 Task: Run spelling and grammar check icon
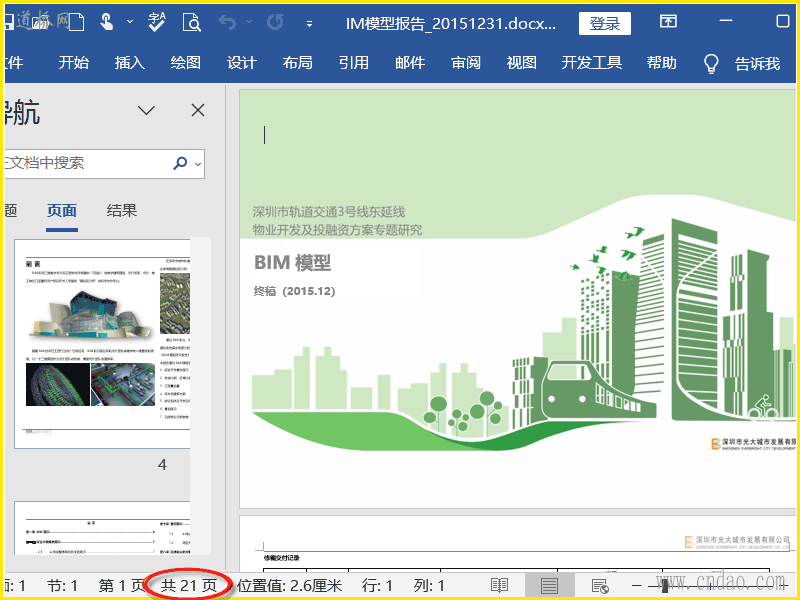(157, 22)
